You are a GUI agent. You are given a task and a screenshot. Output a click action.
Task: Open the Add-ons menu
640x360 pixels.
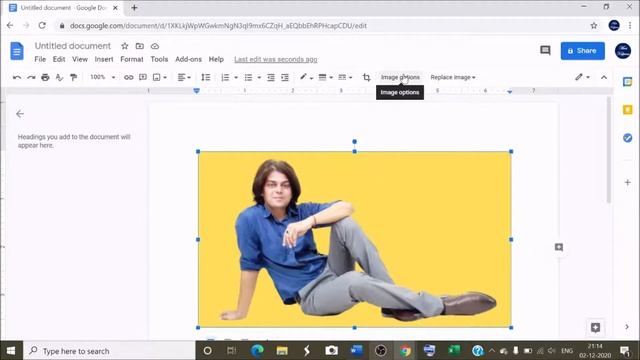click(188, 59)
